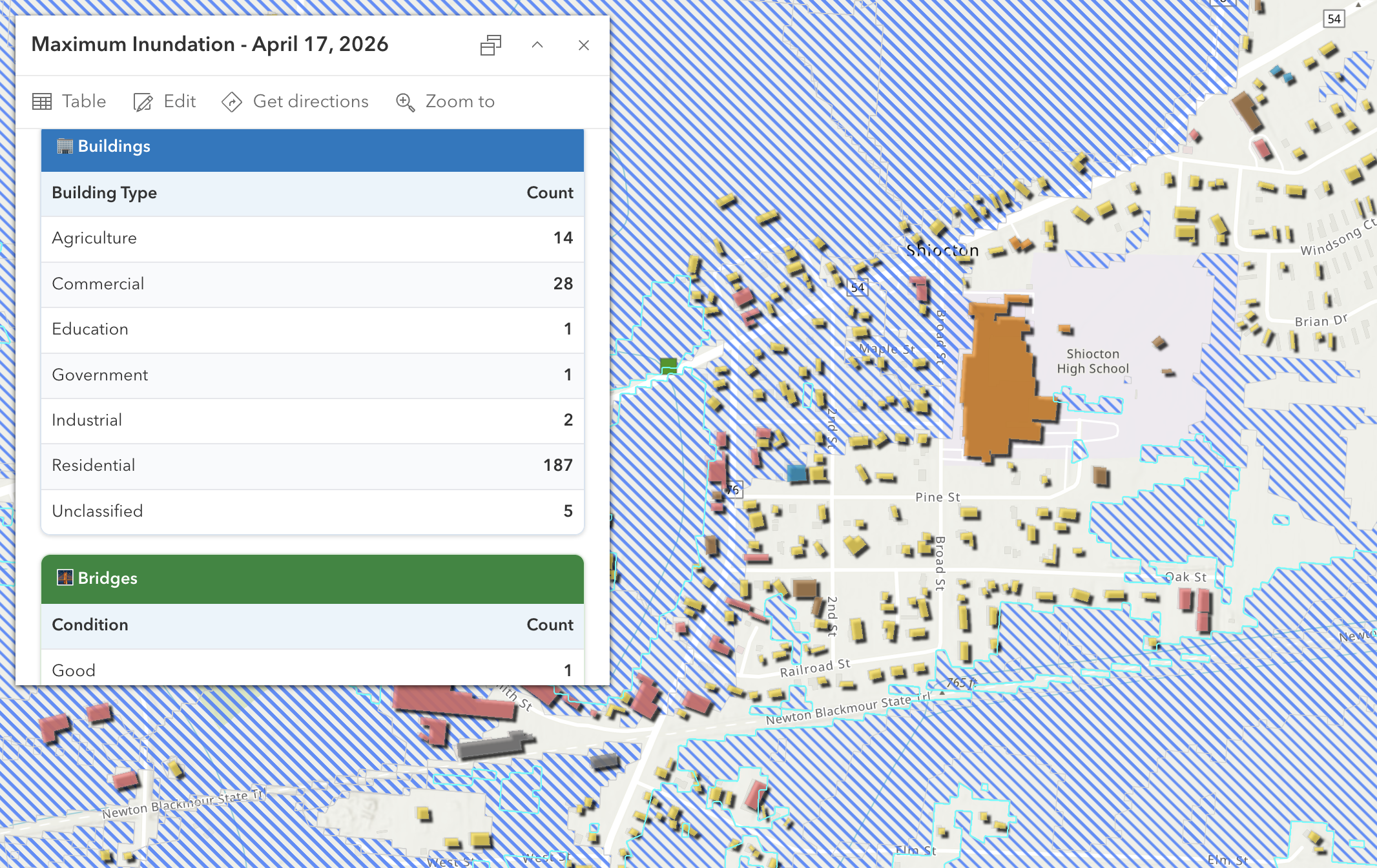Click the green square marker on map
The width and height of the screenshot is (1377, 868).
668,366
